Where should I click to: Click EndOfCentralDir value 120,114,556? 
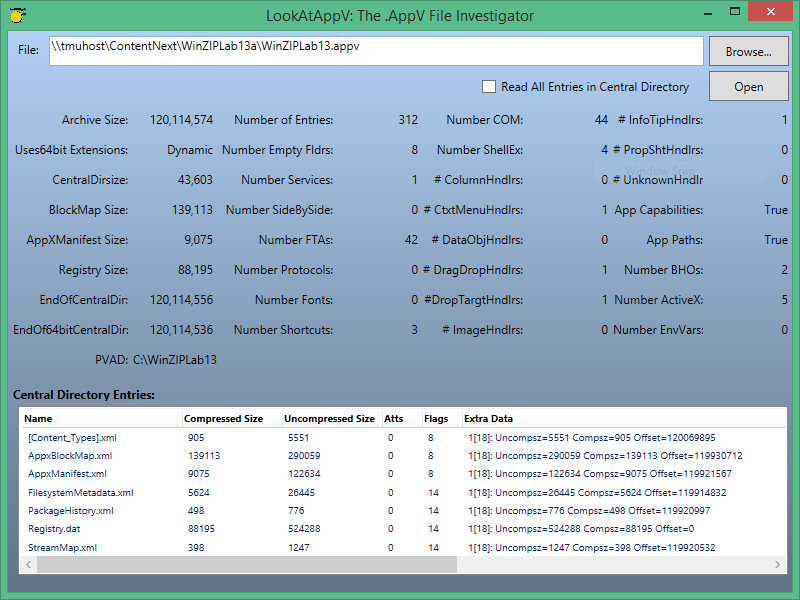point(181,300)
